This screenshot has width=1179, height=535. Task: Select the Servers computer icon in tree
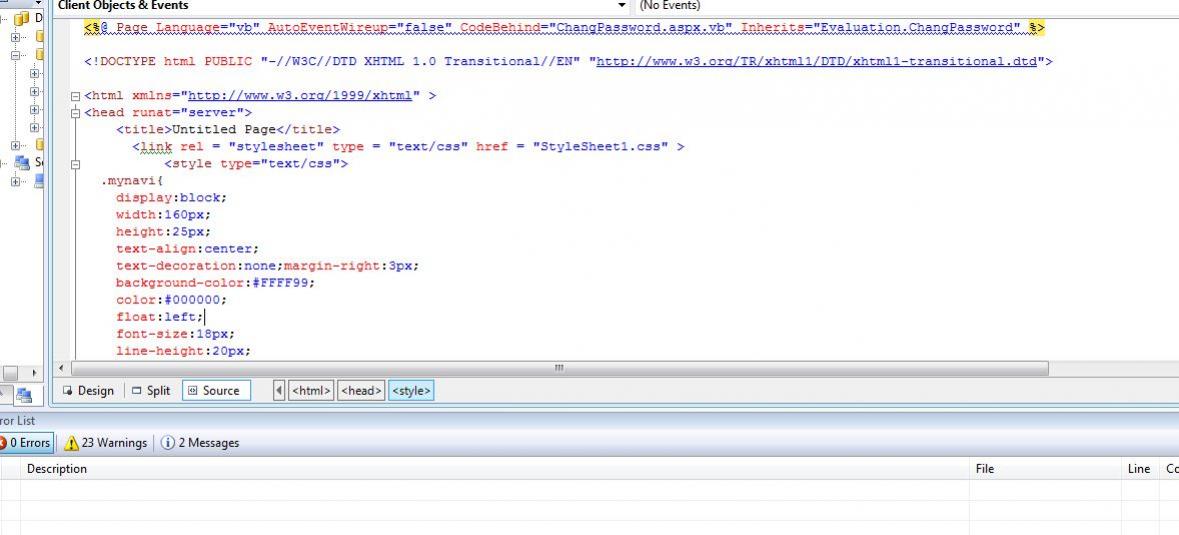click(x=22, y=162)
